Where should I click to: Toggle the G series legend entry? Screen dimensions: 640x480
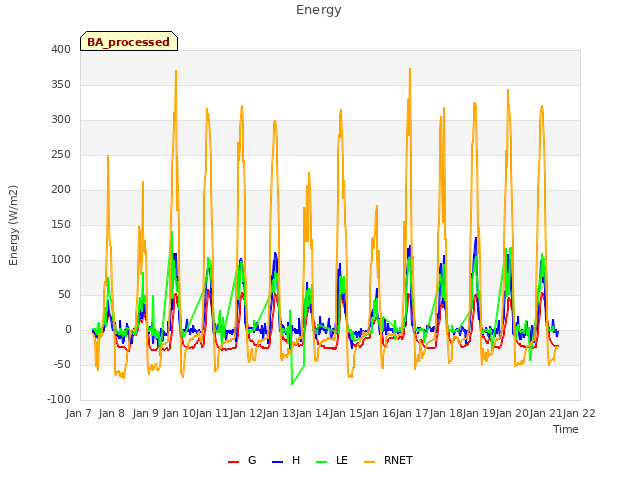click(242, 460)
